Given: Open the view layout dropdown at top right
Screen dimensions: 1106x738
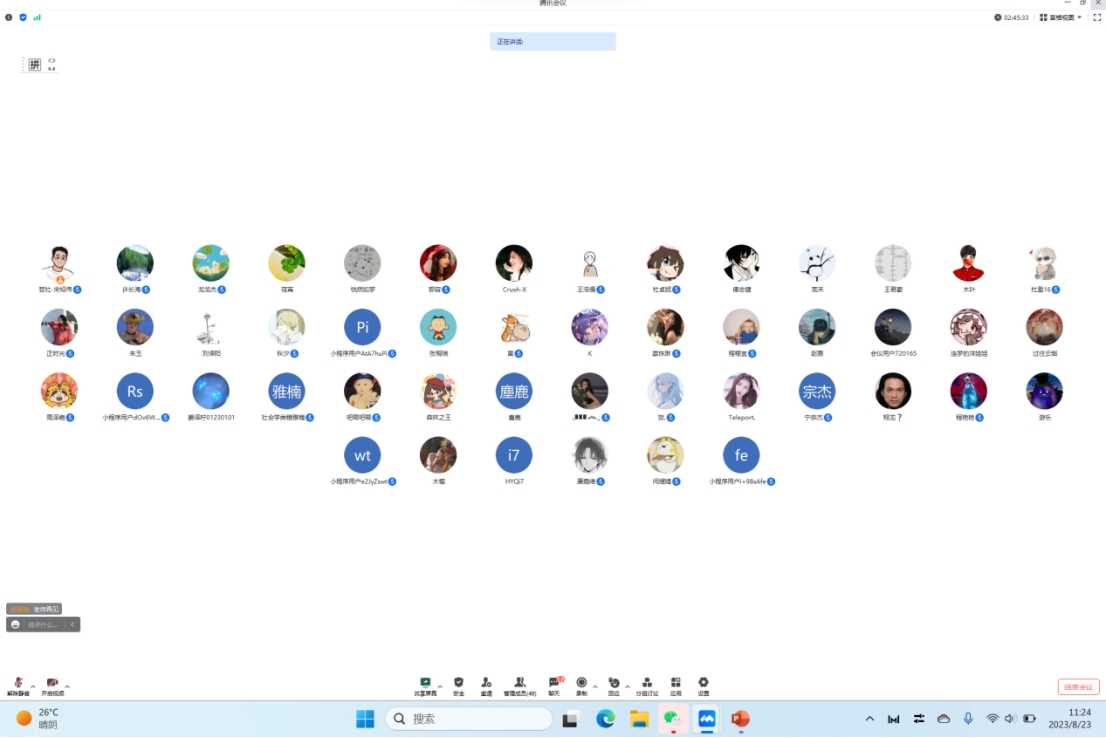Looking at the screenshot, I should (x=1060, y=17).
